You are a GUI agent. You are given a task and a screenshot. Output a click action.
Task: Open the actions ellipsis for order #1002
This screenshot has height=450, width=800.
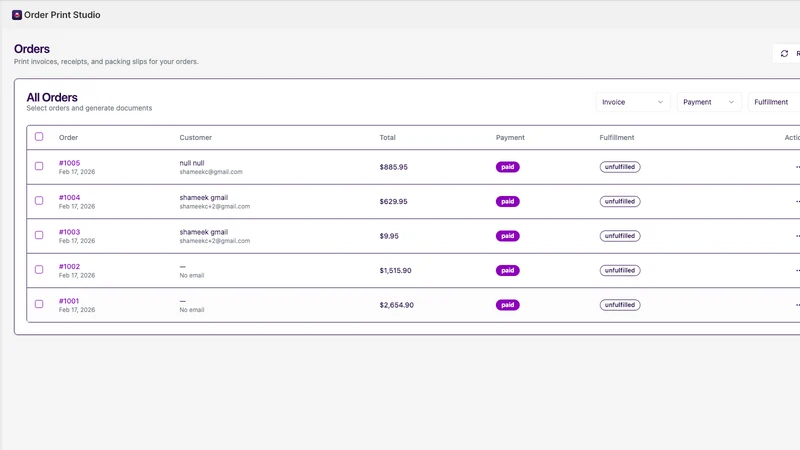click(797, 270)
